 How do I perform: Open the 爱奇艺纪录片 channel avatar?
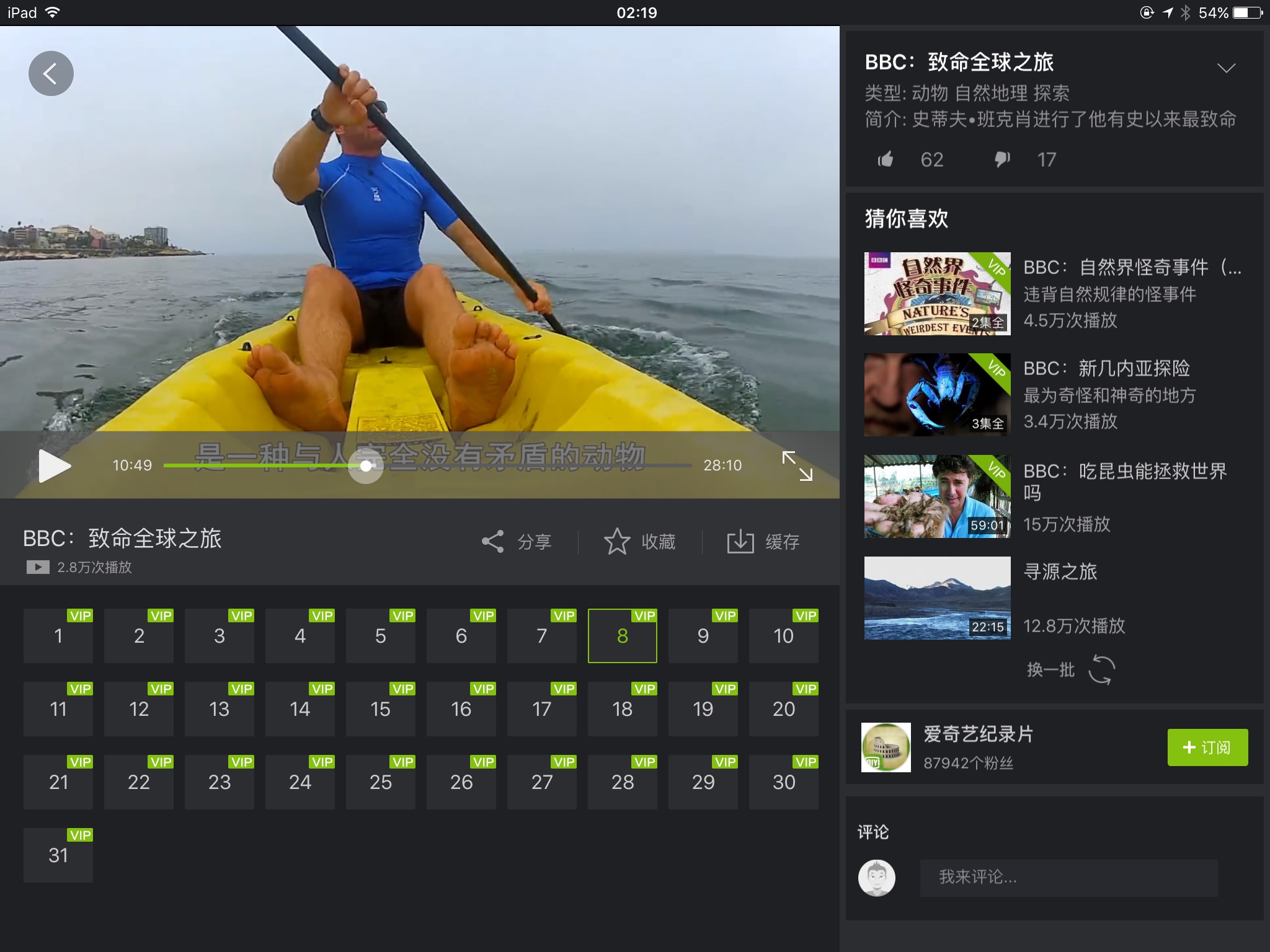pos(886,747)
